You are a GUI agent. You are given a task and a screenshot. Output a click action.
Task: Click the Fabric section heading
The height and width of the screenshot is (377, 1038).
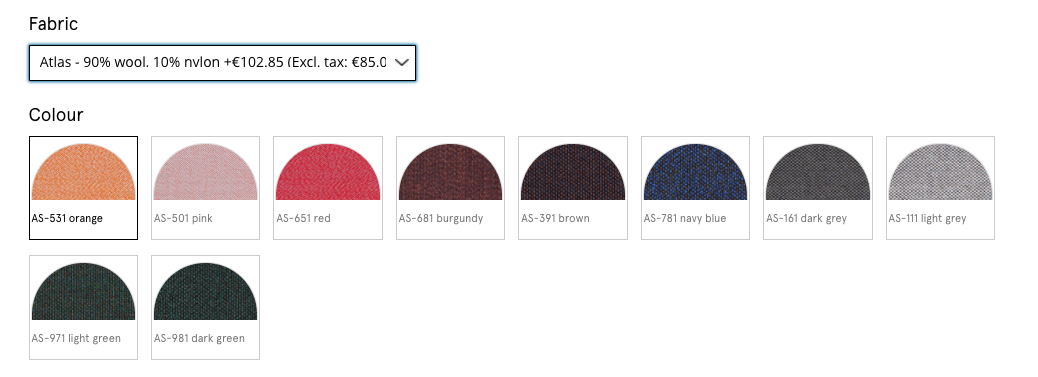[x=54, y=24]
